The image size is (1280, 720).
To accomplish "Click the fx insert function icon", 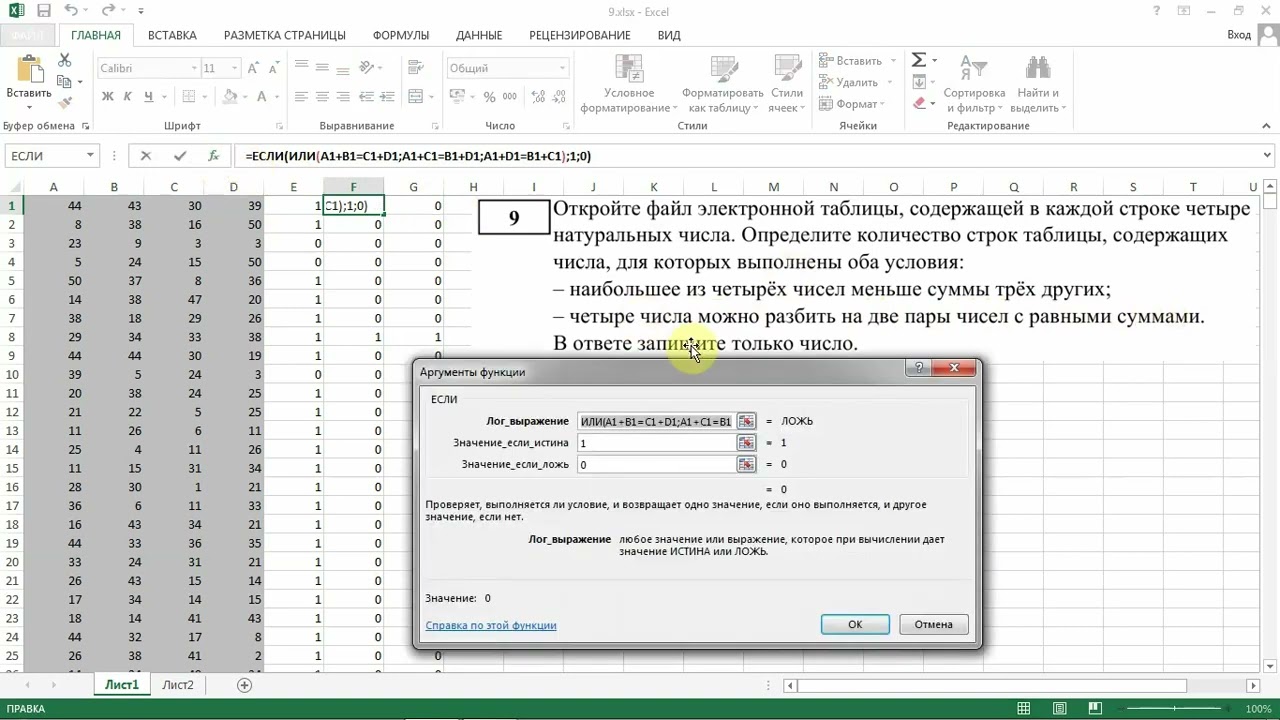I will coord(213,156).
